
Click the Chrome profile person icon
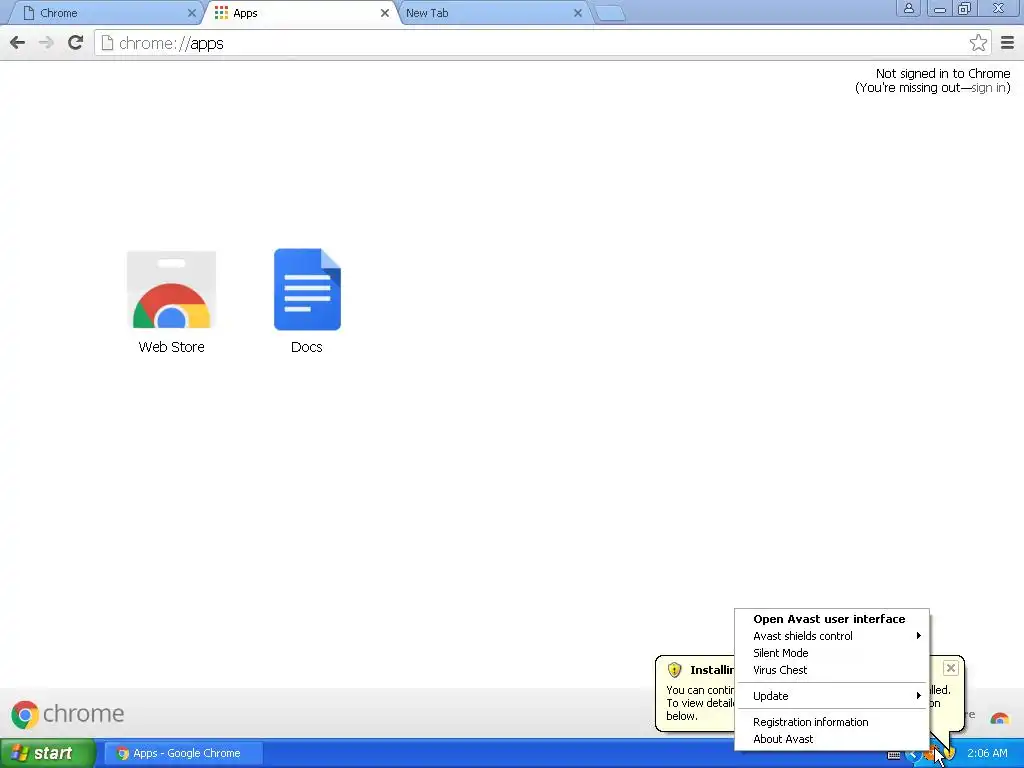pos(908,8)
